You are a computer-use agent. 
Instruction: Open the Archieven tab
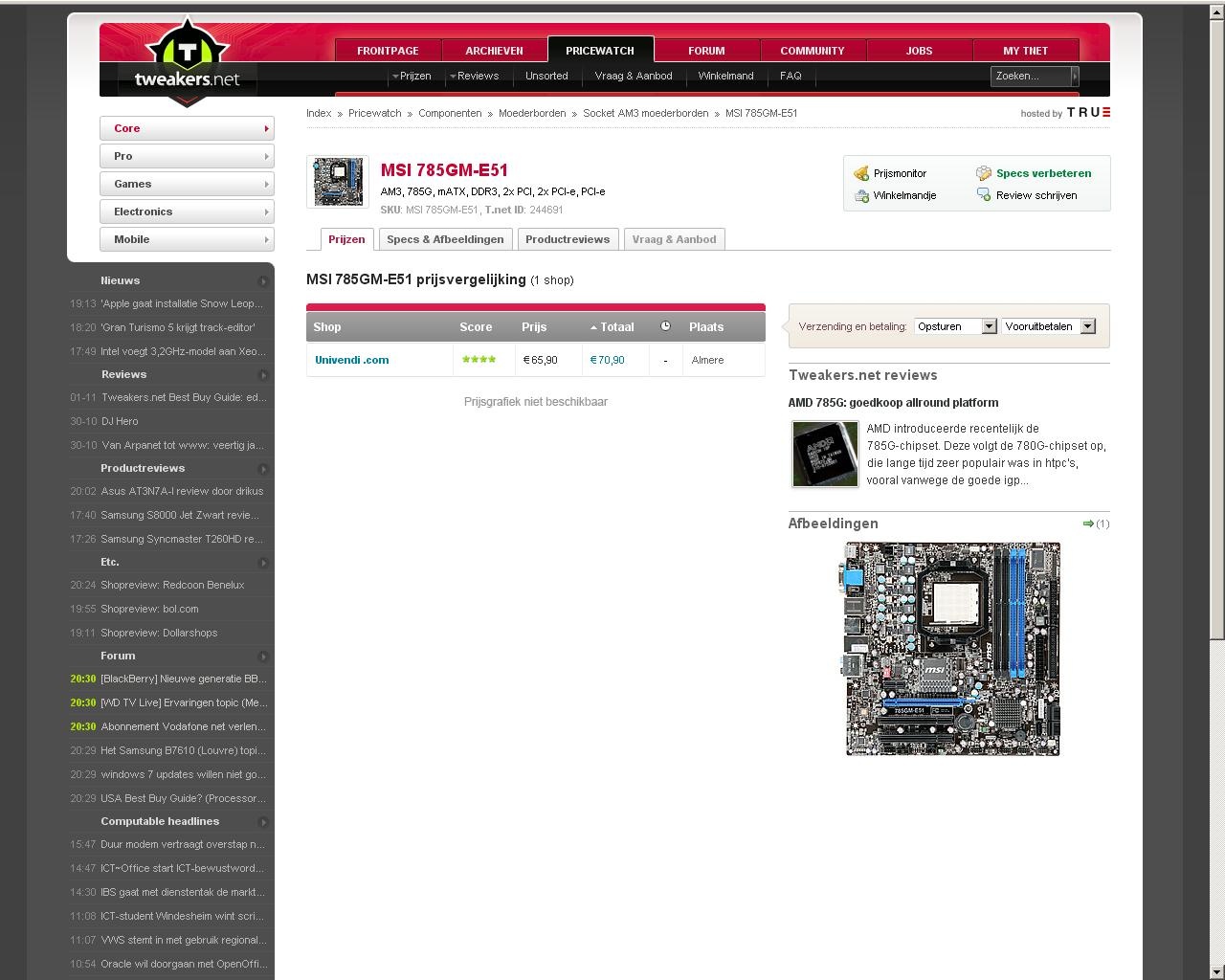(x=494, y=51)
